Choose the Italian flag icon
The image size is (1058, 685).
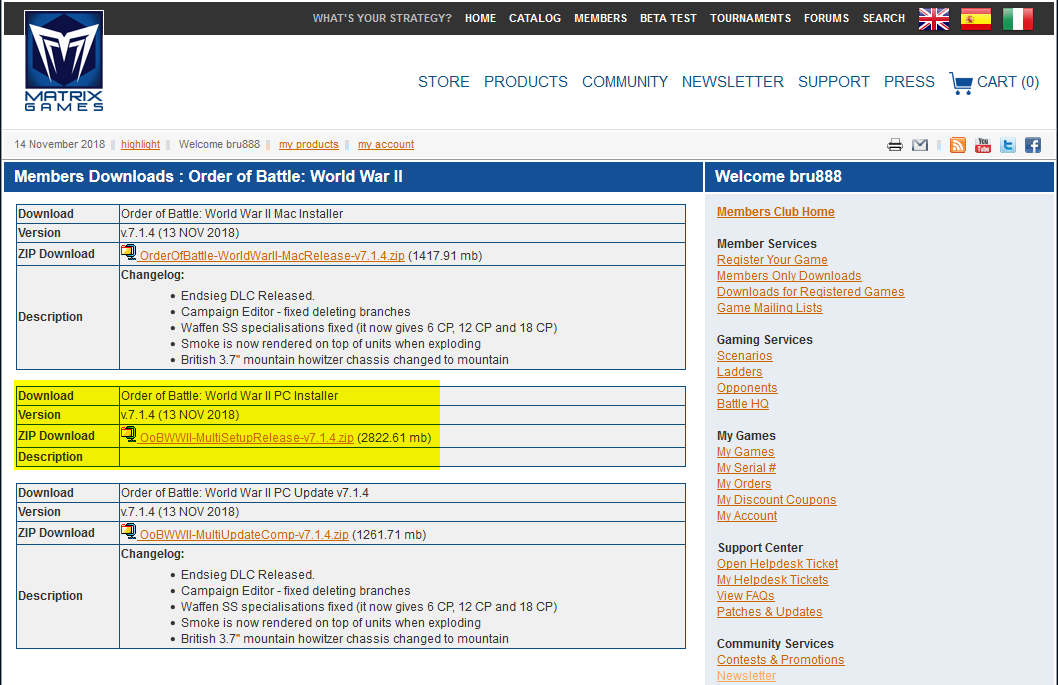coord(1017,18)
